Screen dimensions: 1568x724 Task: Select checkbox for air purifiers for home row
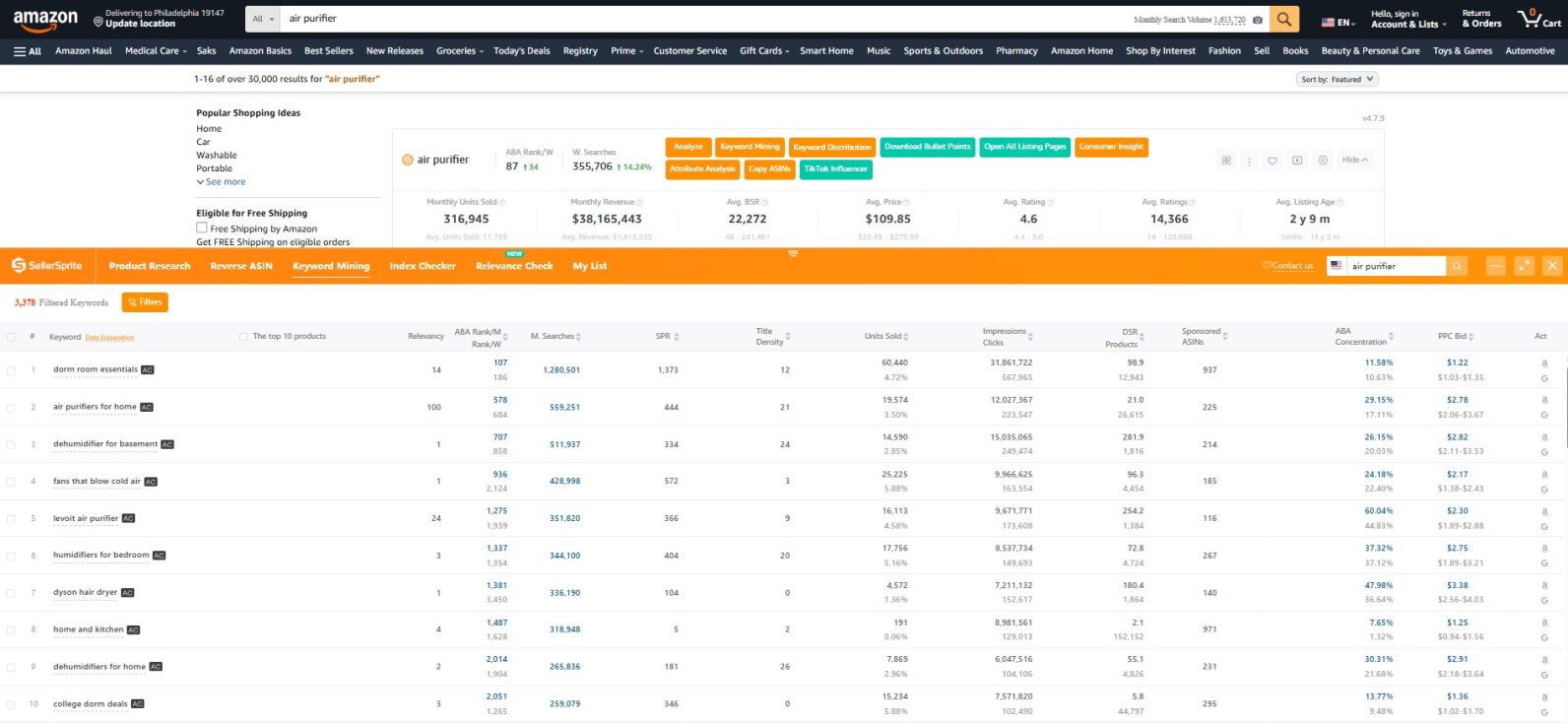(11, 408)
